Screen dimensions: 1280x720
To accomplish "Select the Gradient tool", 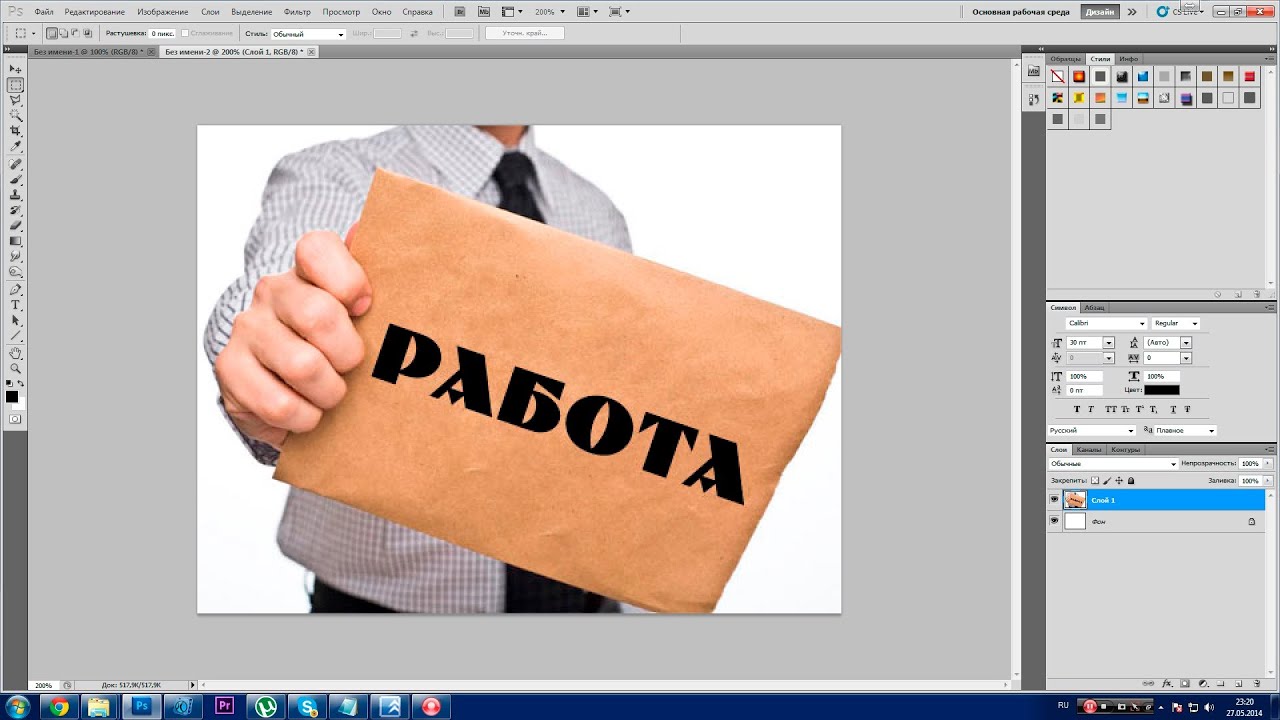I will (16, 241).
